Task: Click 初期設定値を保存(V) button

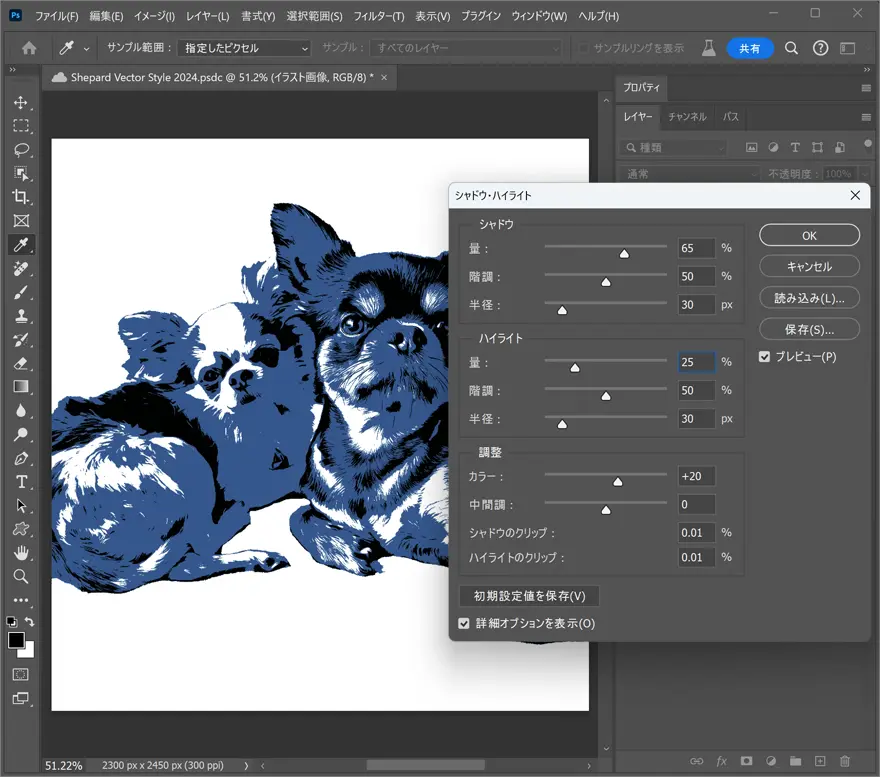Action: coord(529,596)
